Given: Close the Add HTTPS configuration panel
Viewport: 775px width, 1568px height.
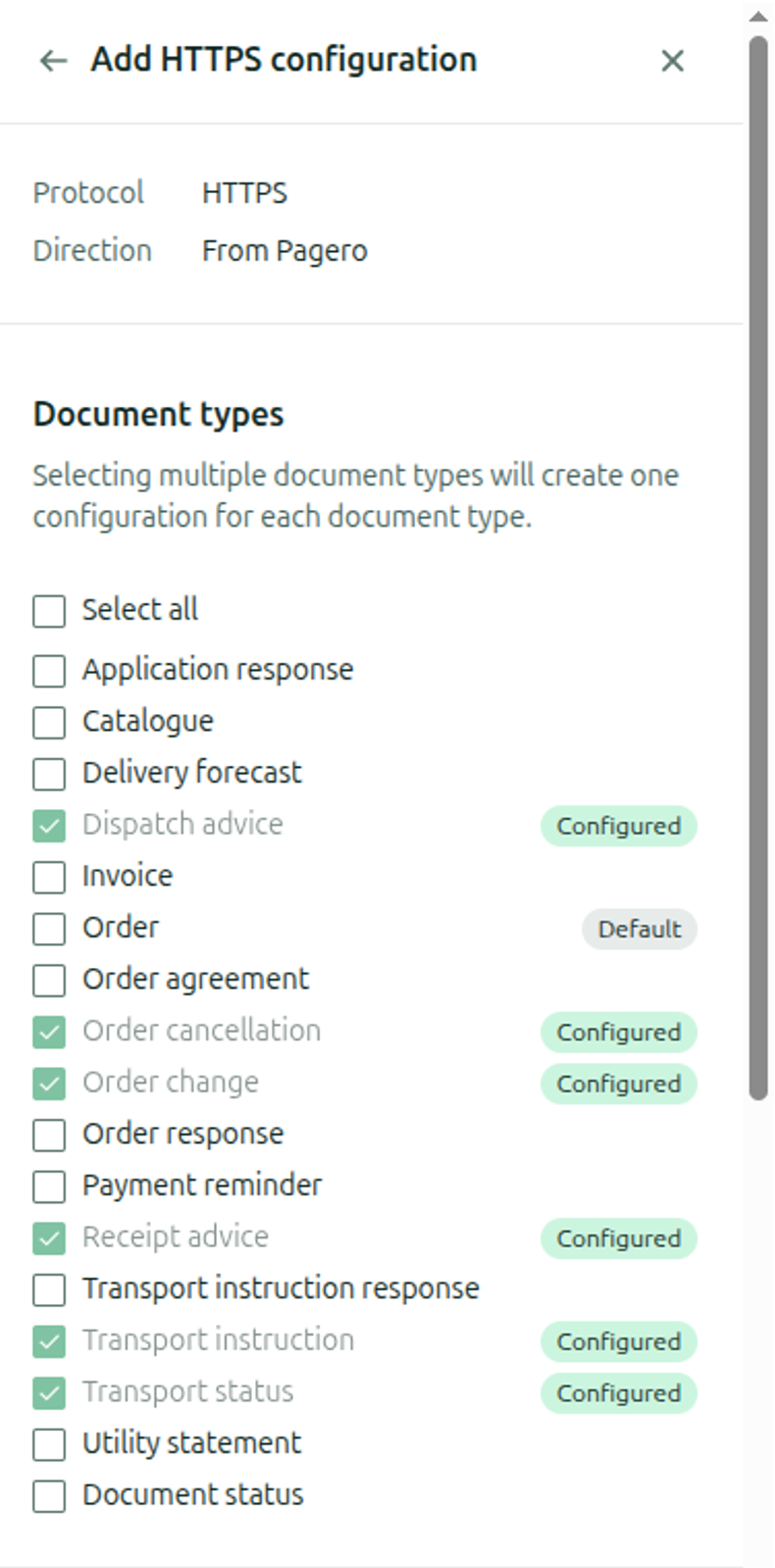Looking at the screenshot, I should (672, 61).
